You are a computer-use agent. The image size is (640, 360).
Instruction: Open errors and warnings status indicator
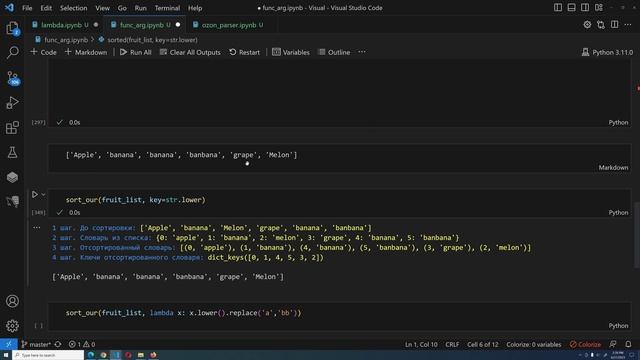click(x=82, y=344)
